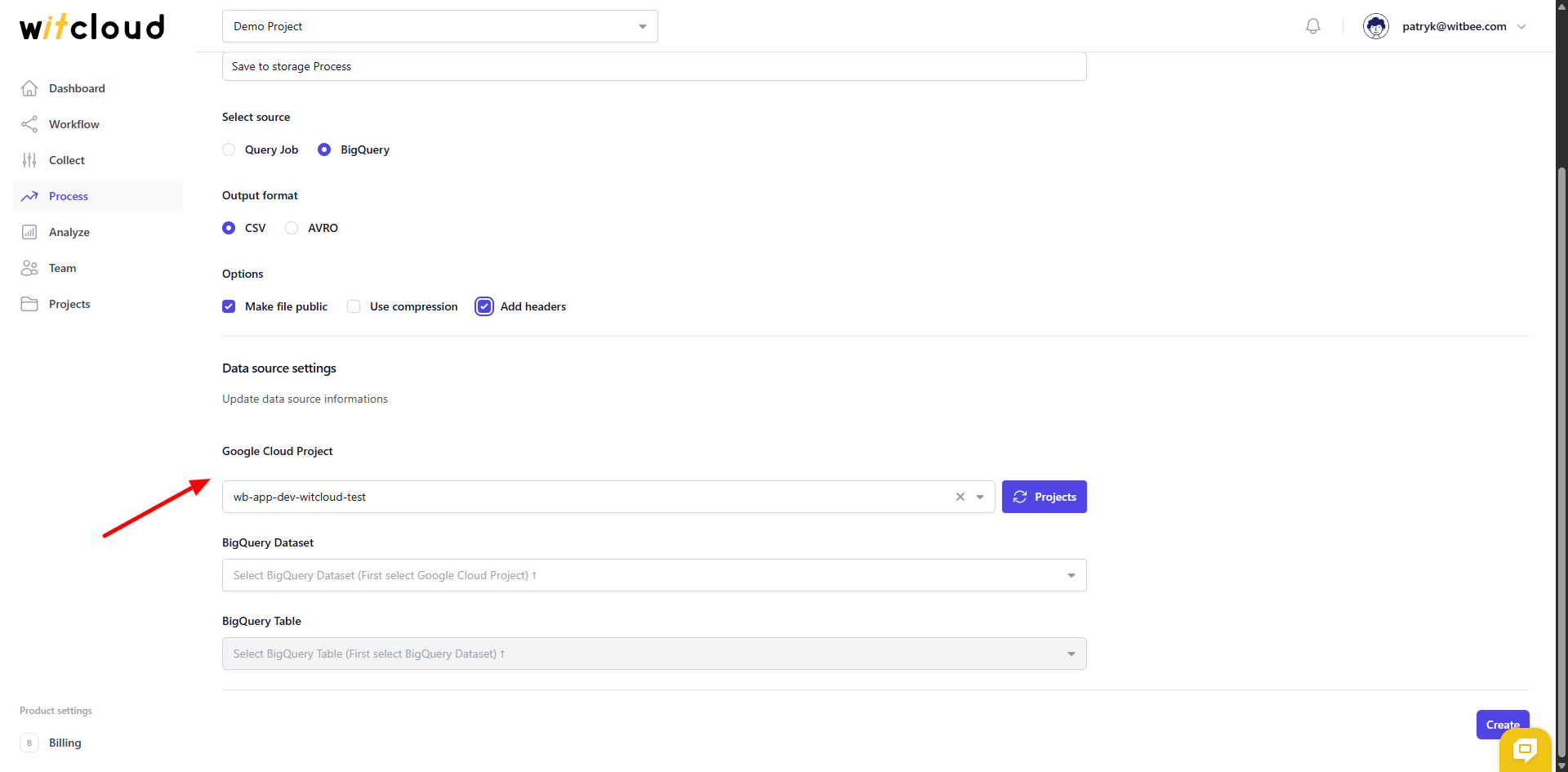Disable the Make file public option

pyautogui.click(x=229, y=306)
